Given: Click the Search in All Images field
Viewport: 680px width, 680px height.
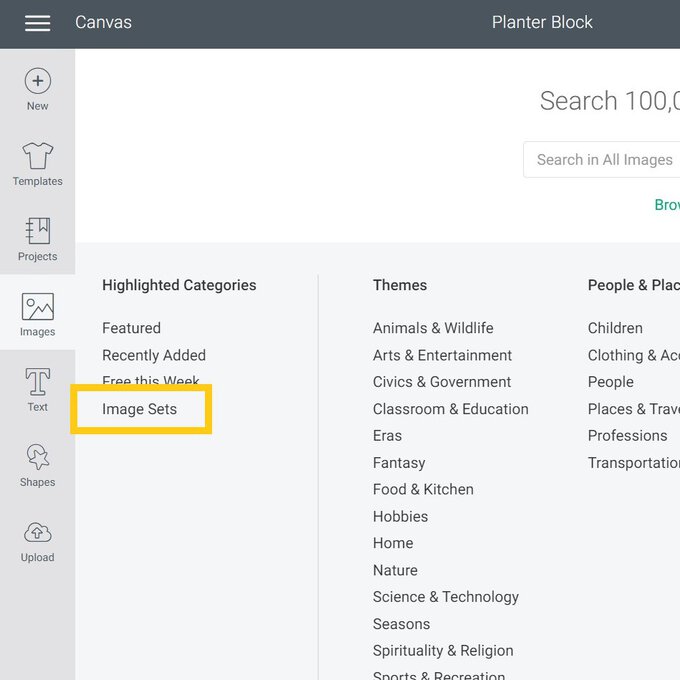Looking at the screenshot, I should click(602, 160).
